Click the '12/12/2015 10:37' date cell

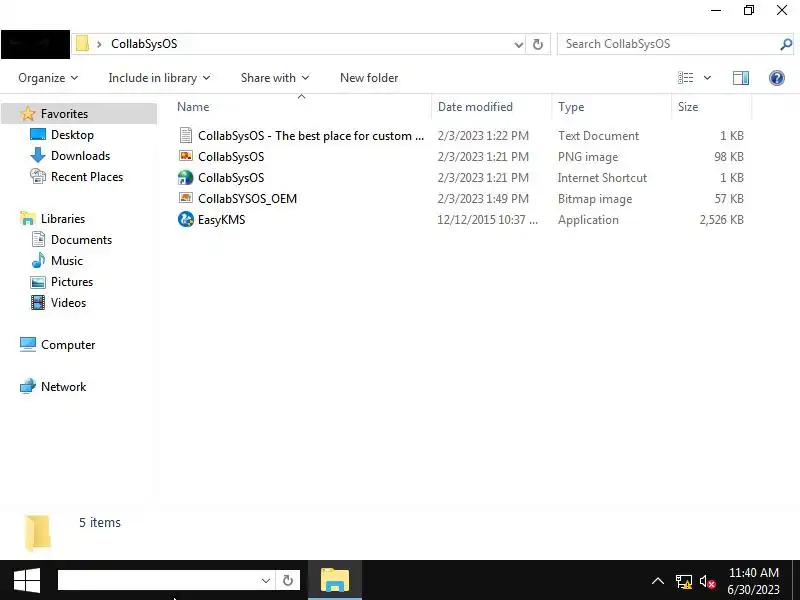pyautogui.click(x=487, y=220)
